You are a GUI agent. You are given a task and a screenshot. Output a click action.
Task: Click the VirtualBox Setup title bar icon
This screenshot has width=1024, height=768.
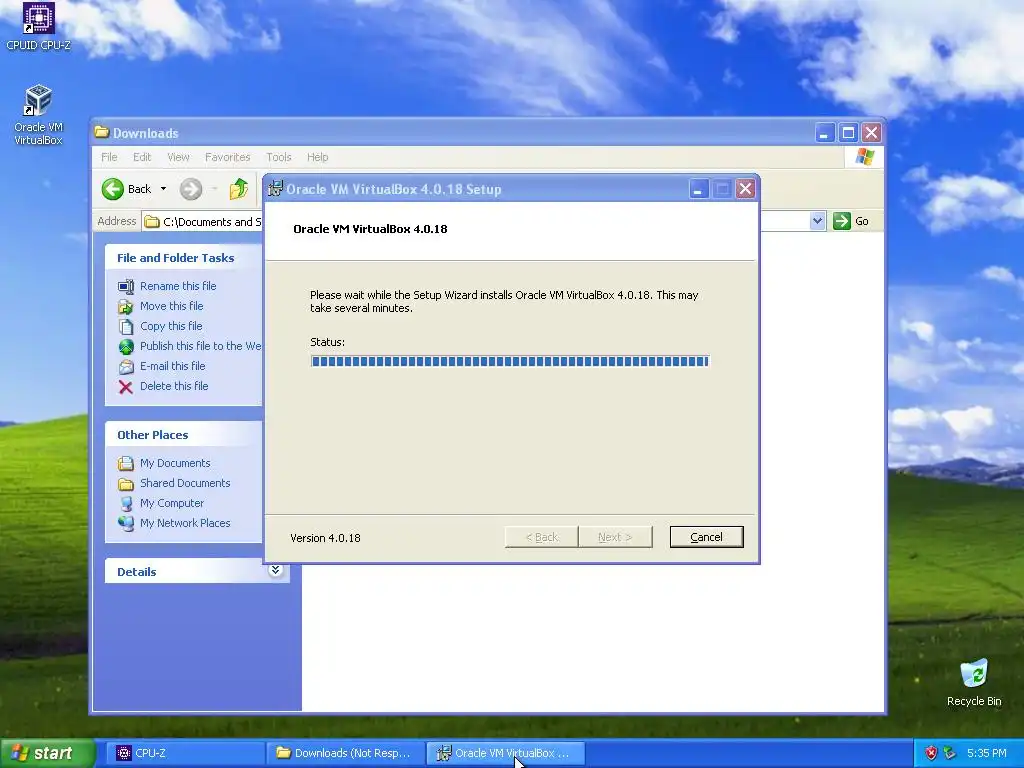point(276,189)
